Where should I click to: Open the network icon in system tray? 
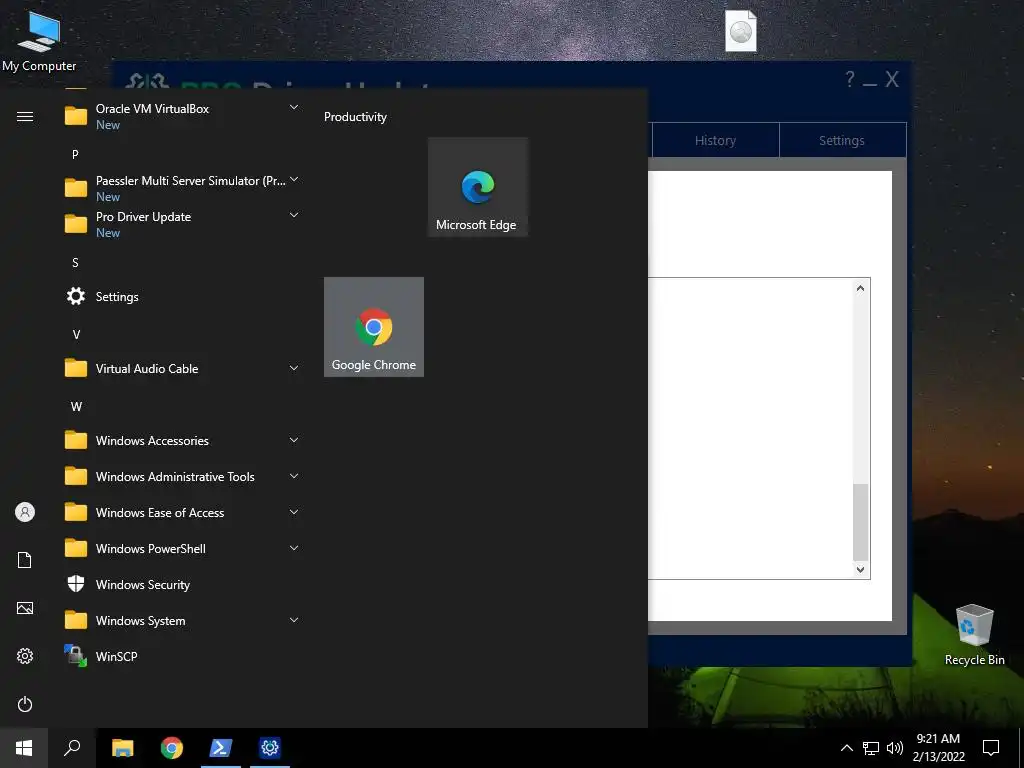pyautogui.click(x=871, y=748)
